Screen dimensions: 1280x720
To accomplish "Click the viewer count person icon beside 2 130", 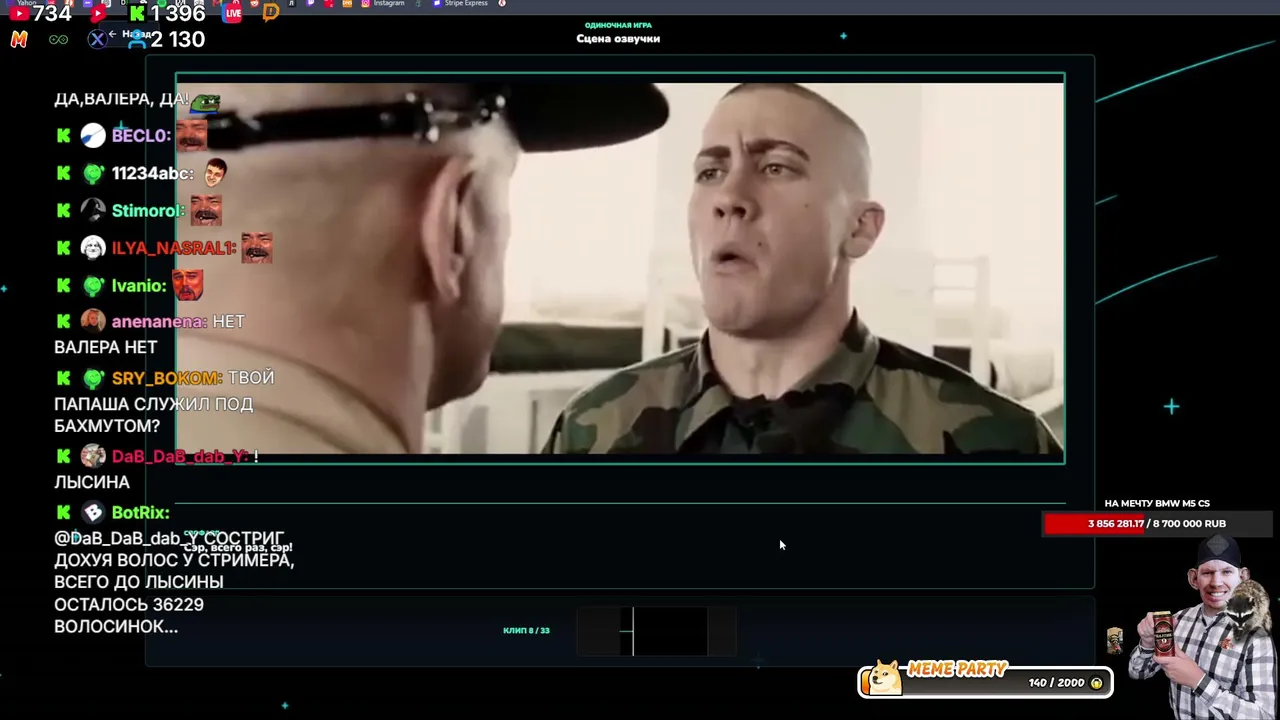I will click(138, 40).
